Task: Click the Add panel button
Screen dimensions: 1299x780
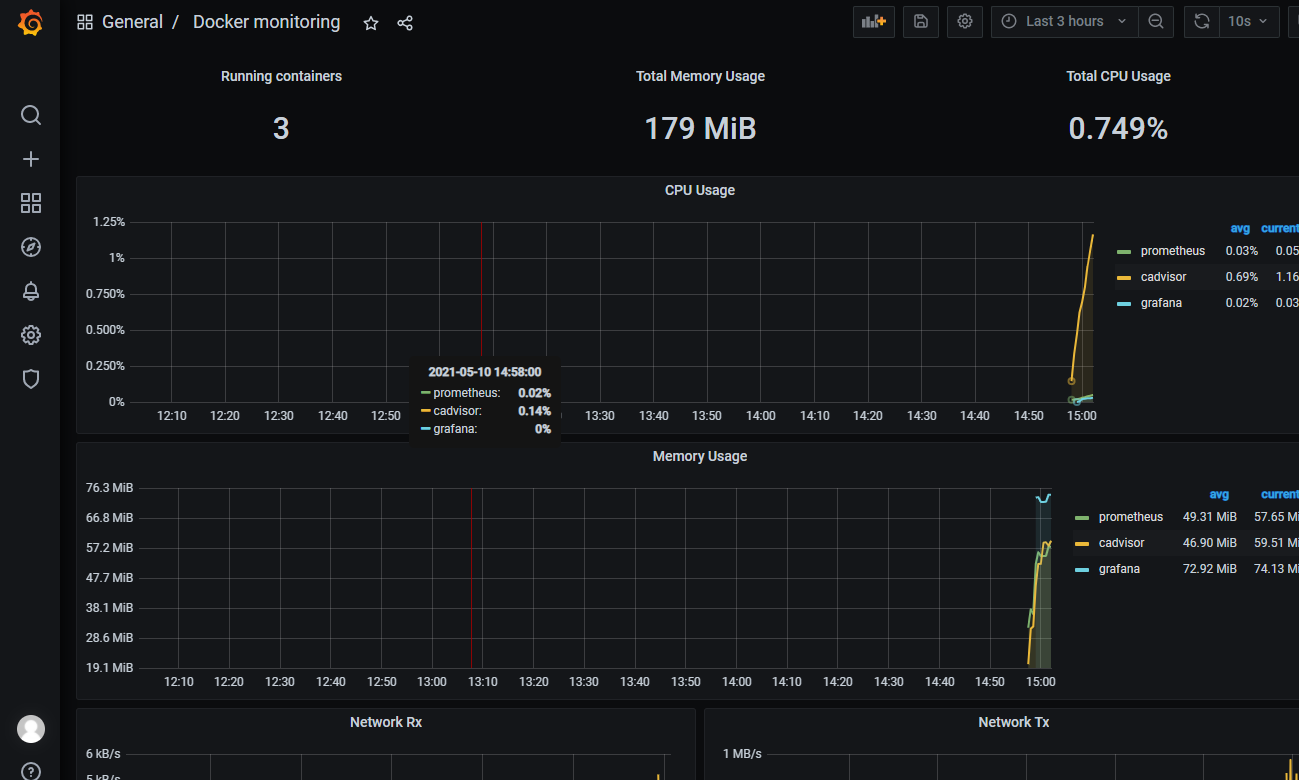Action: pyautogui.click(x=873, y=21)
